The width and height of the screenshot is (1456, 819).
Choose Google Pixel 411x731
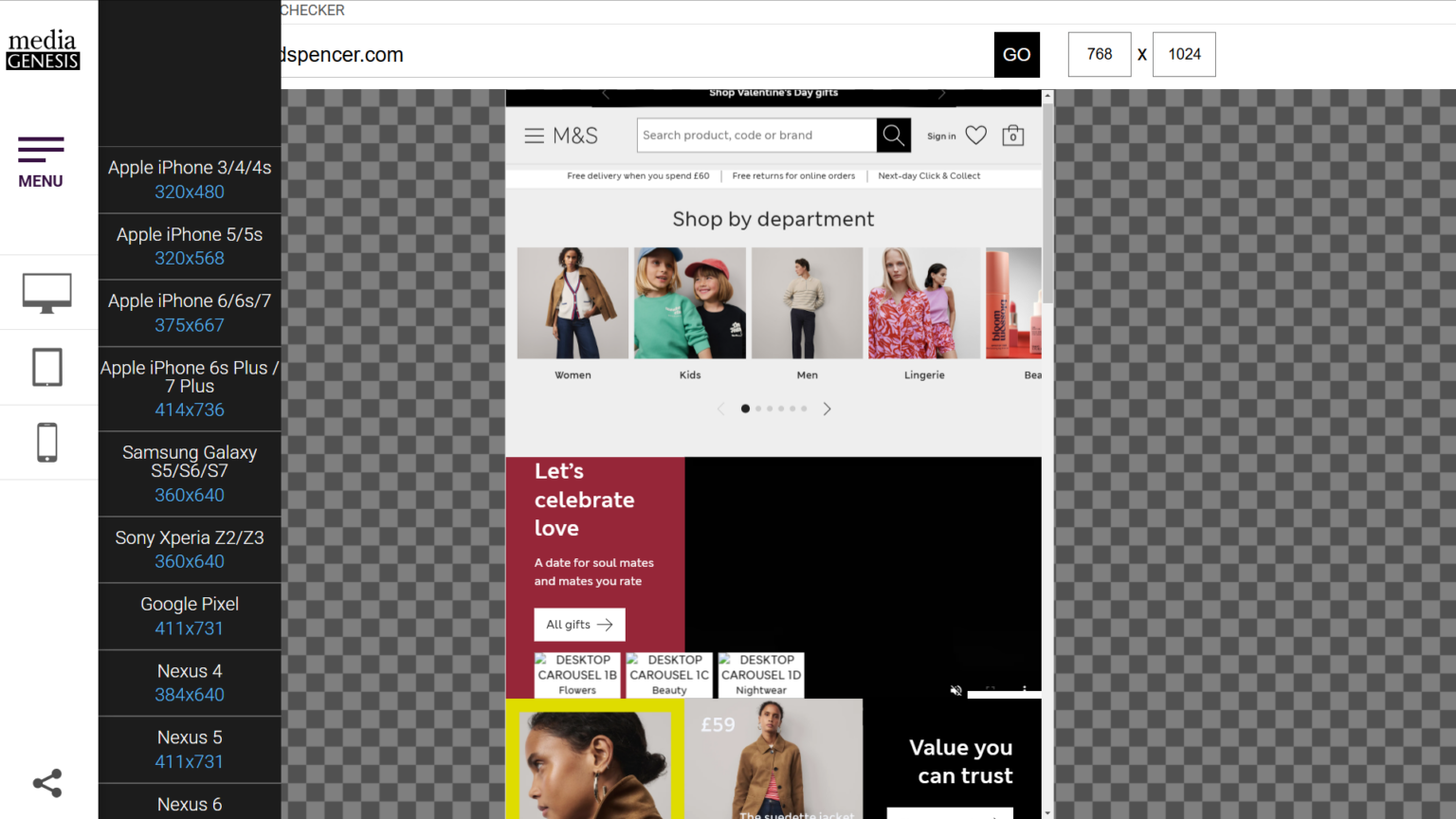(x=190, y=616)
